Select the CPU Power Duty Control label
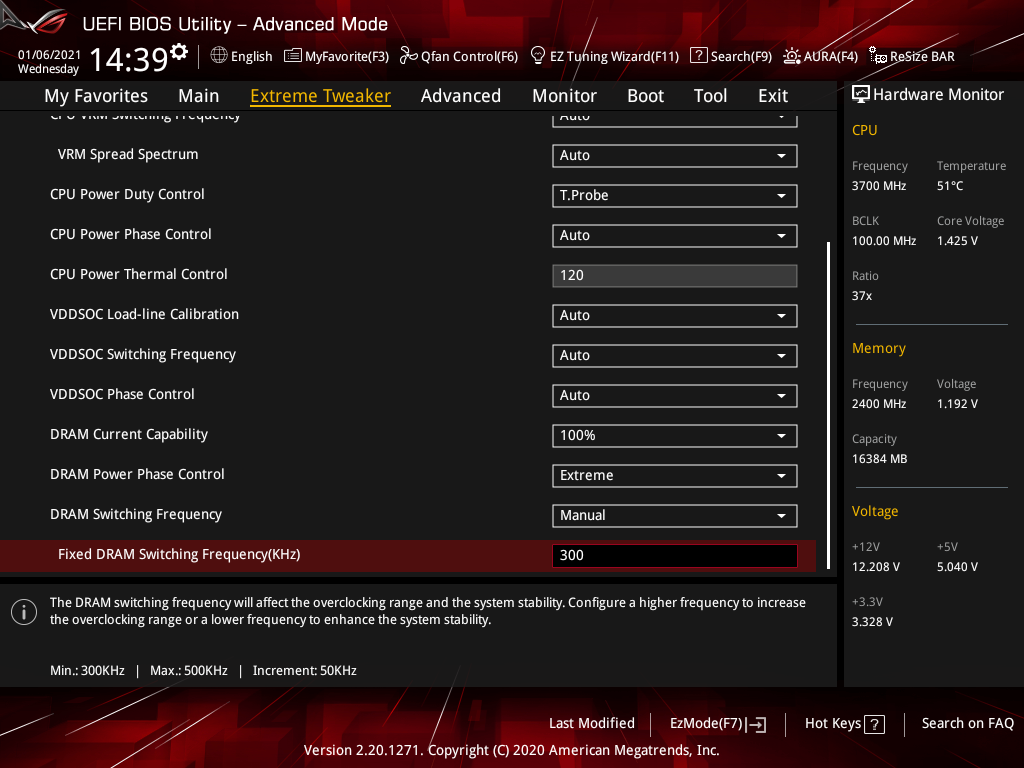Viewport: 1024px width, 768px height. tap(127, 194)
